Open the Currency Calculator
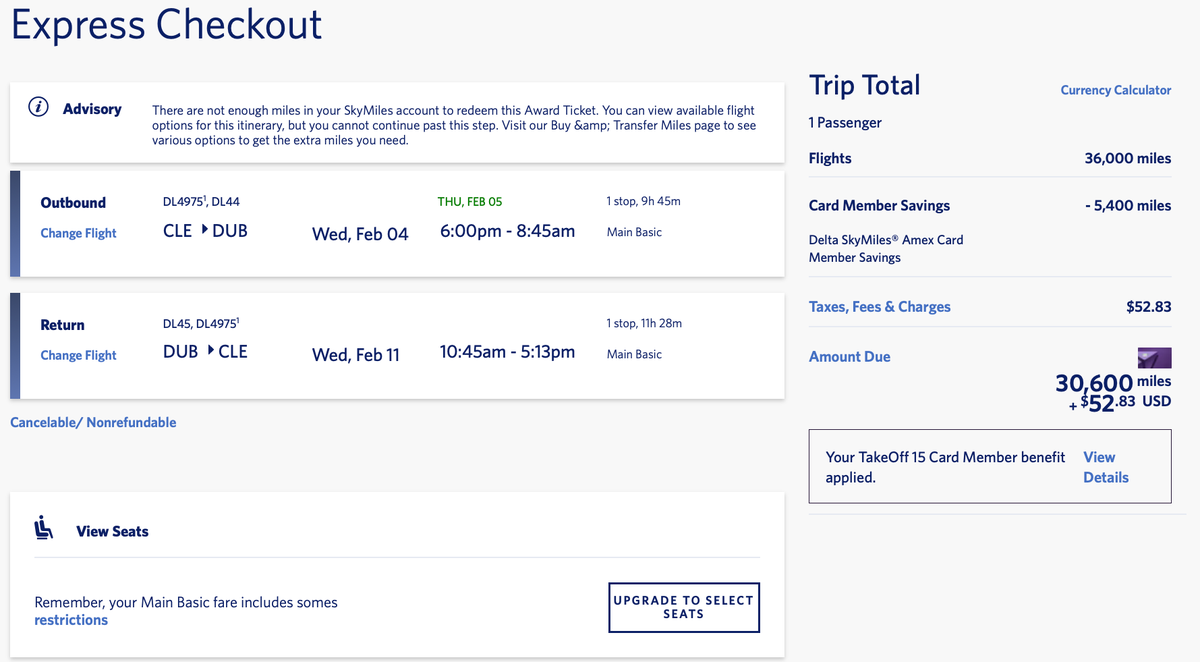Image resolution: width=1200 pixels, height=662 pixels. [1115, 90]
